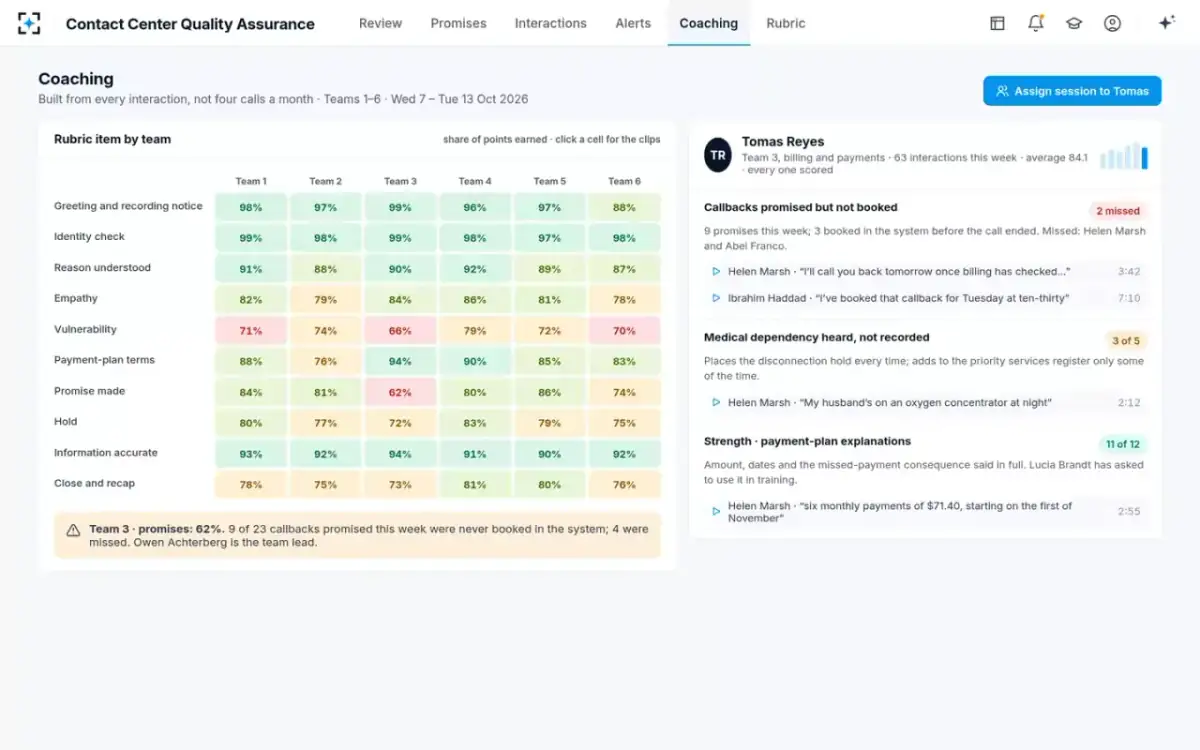Image resolution: width=1200 pixels, height=750 pixels.
Task: Click Team 1 Promise made 84% cell
Action: coord(251,392)
